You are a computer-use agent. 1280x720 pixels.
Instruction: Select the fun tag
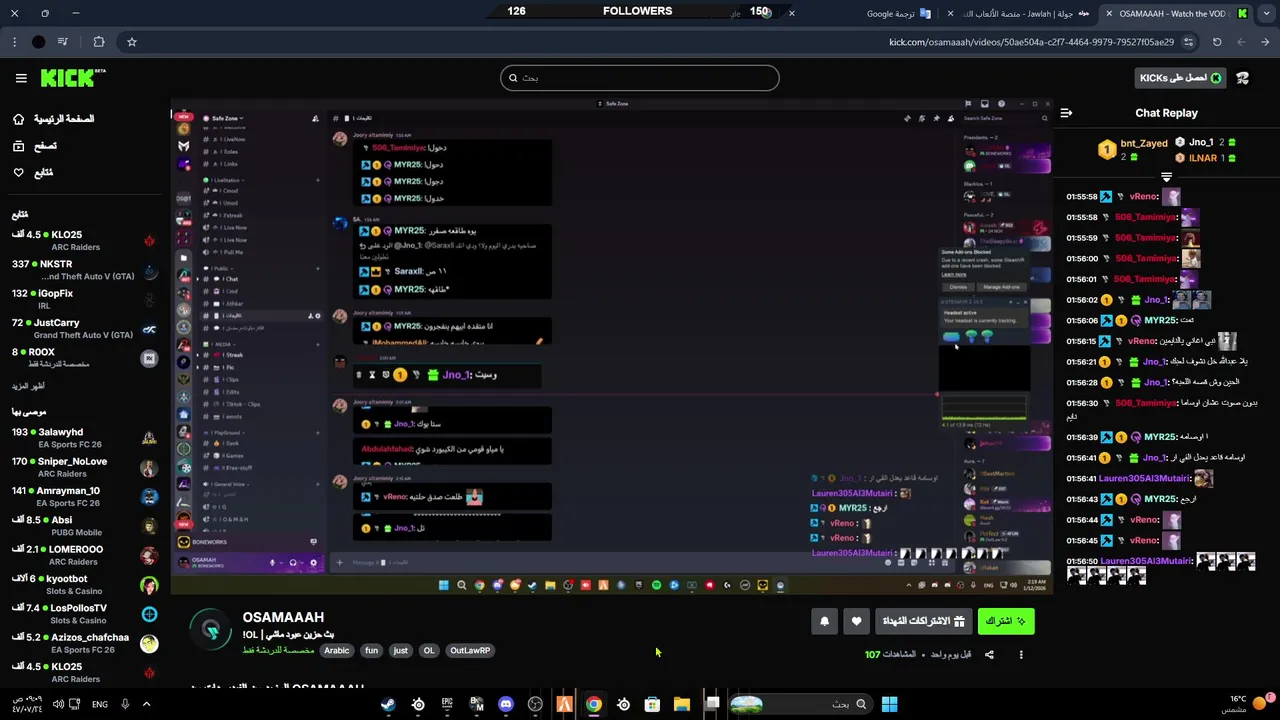pyautogui.click(x=371, y=651)
